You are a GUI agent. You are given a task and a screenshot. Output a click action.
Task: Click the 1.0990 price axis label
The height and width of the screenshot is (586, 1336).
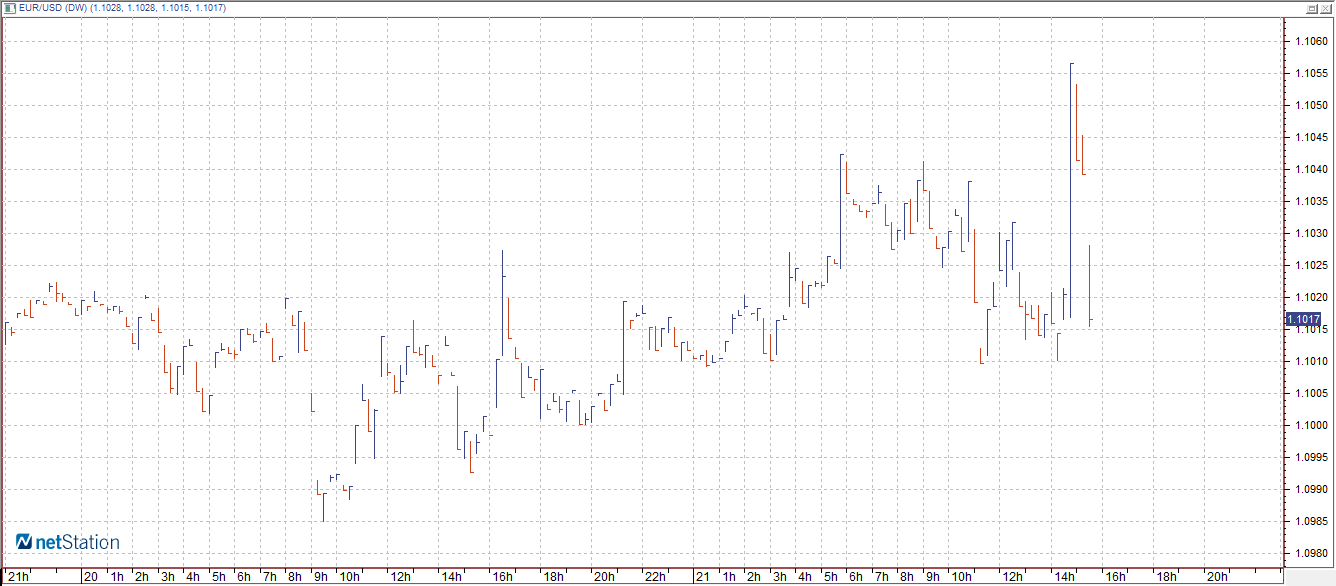click(1311, 489)
